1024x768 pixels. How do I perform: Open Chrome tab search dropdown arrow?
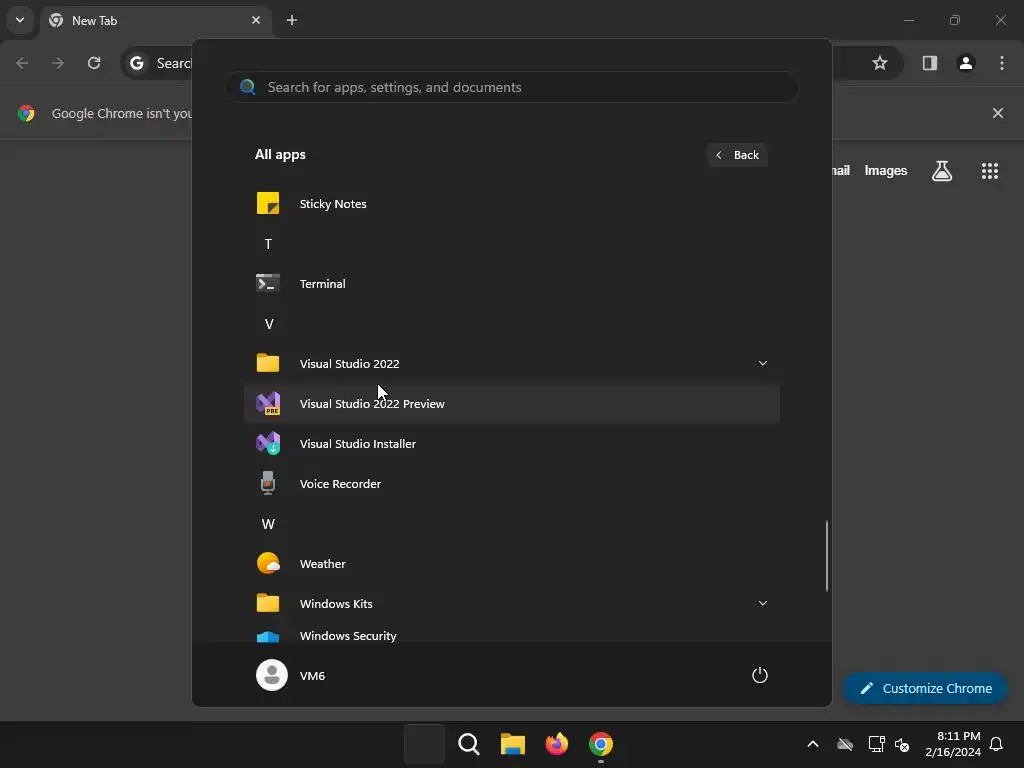[20, 20]
